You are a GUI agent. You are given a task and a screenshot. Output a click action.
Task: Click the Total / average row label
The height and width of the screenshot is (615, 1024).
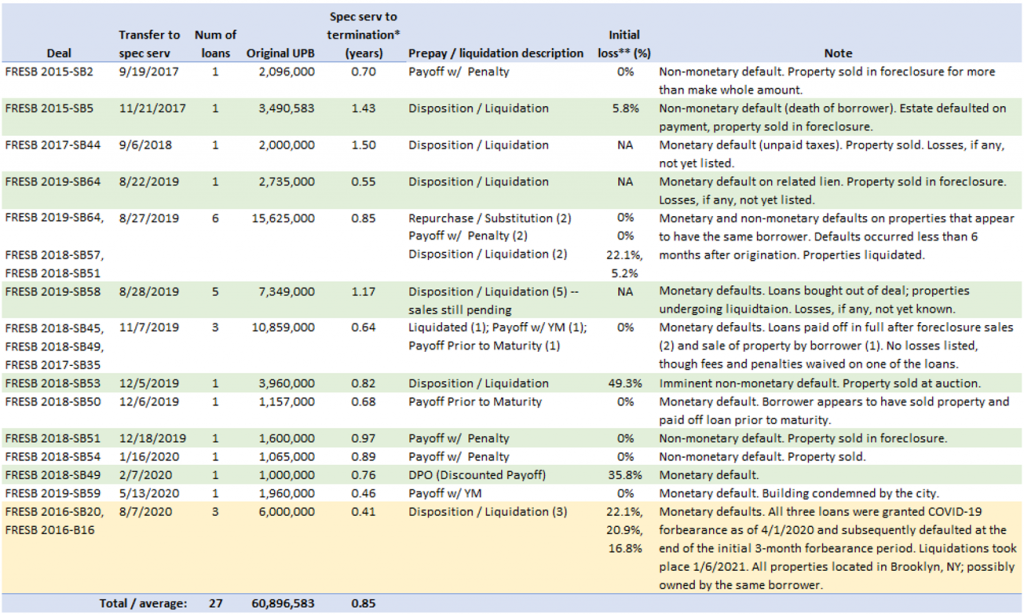tap(143, 603)
